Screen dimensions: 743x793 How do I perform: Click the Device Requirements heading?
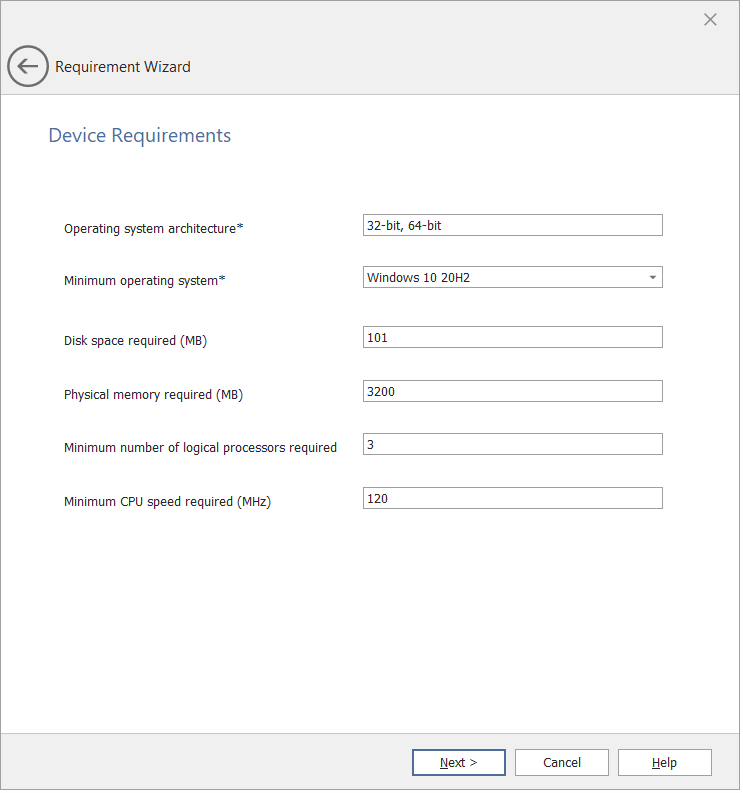click(139, 136)
